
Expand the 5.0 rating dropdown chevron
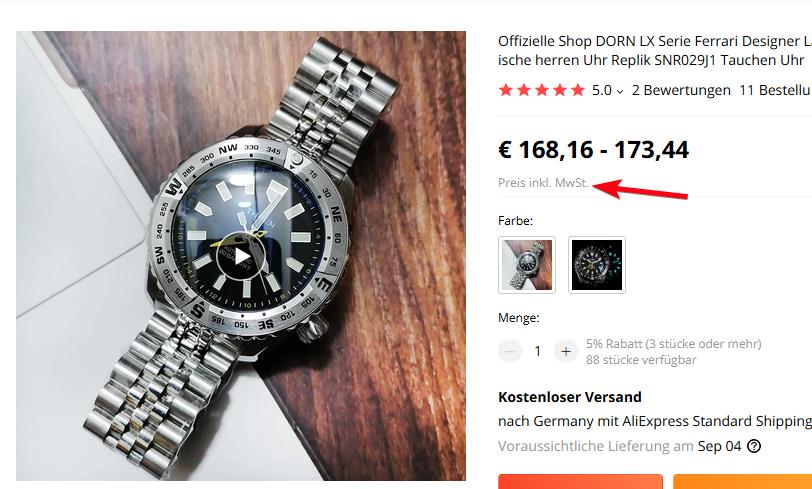pyautogui.click(x=620, y=92)
